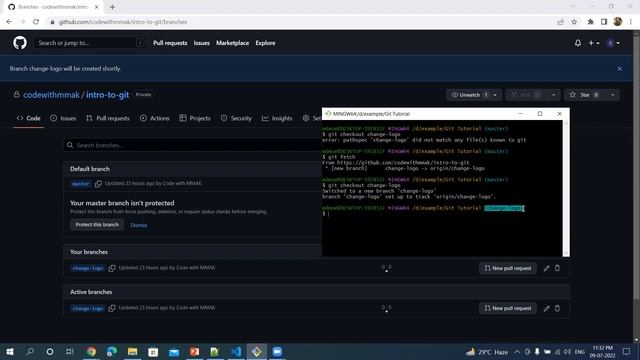Switch to the Actions tab
Viewport: 640px width, 360px height.
tap(154, 118)
